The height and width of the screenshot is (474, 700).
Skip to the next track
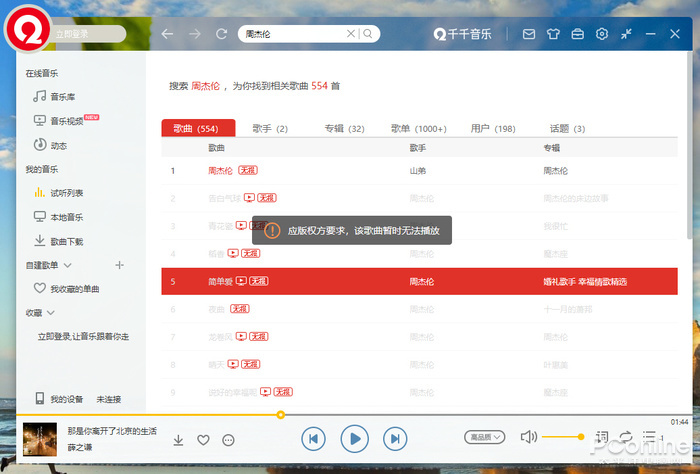(x=395, y=439)
